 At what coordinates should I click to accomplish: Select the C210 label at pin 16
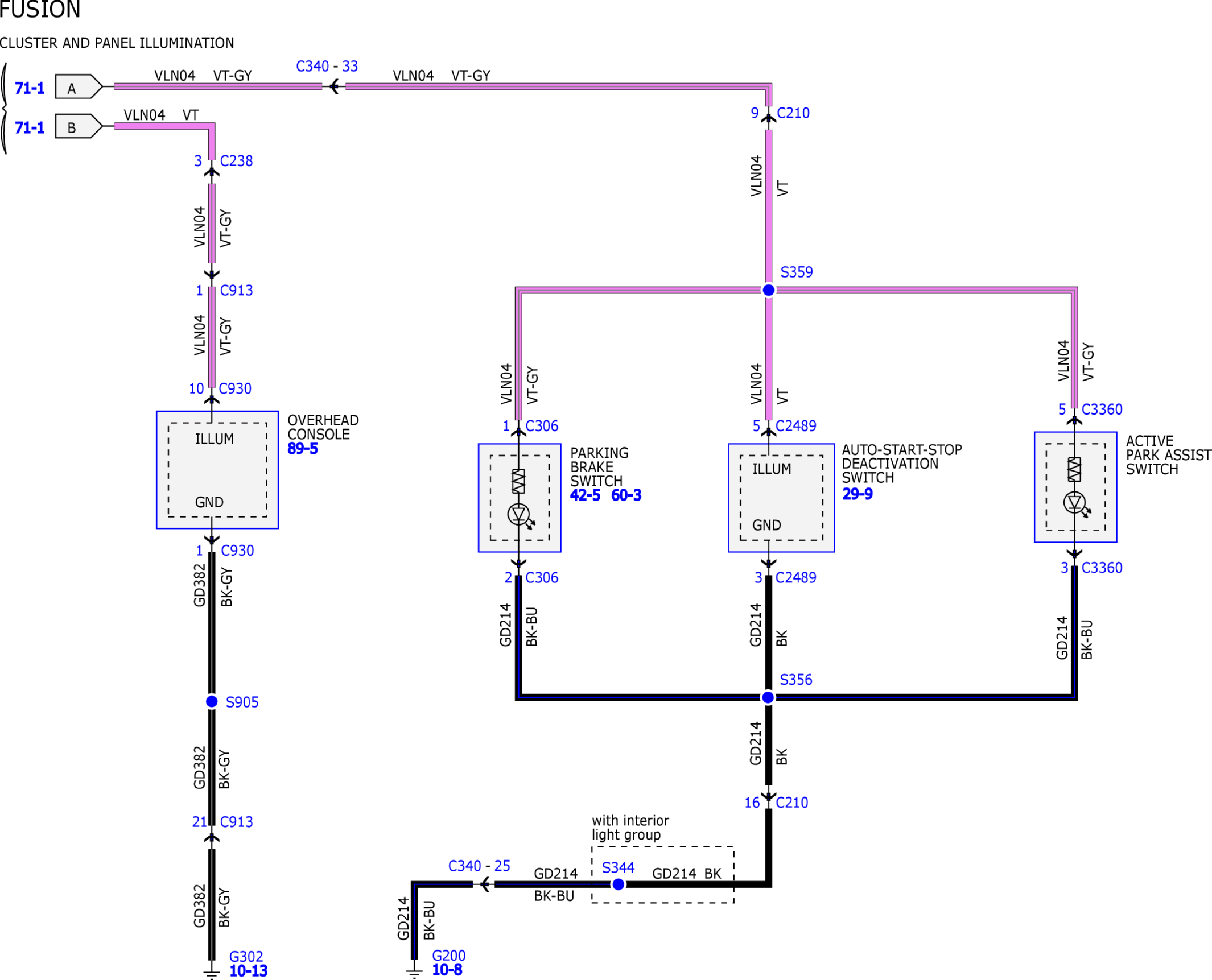(792, 803)
